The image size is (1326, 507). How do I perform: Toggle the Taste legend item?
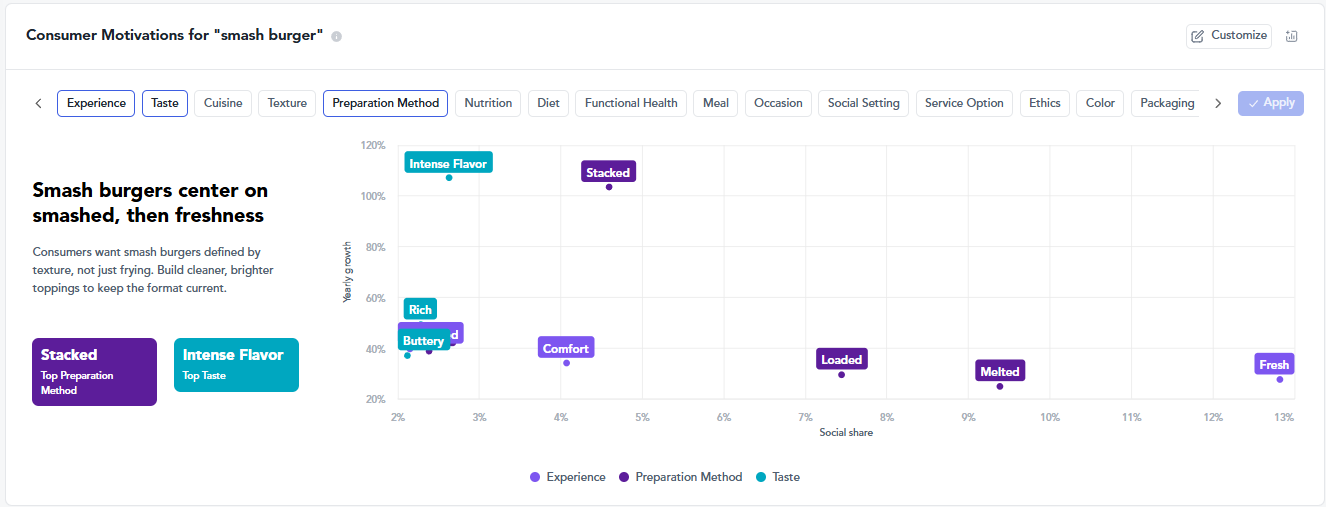tap(778, 477)
